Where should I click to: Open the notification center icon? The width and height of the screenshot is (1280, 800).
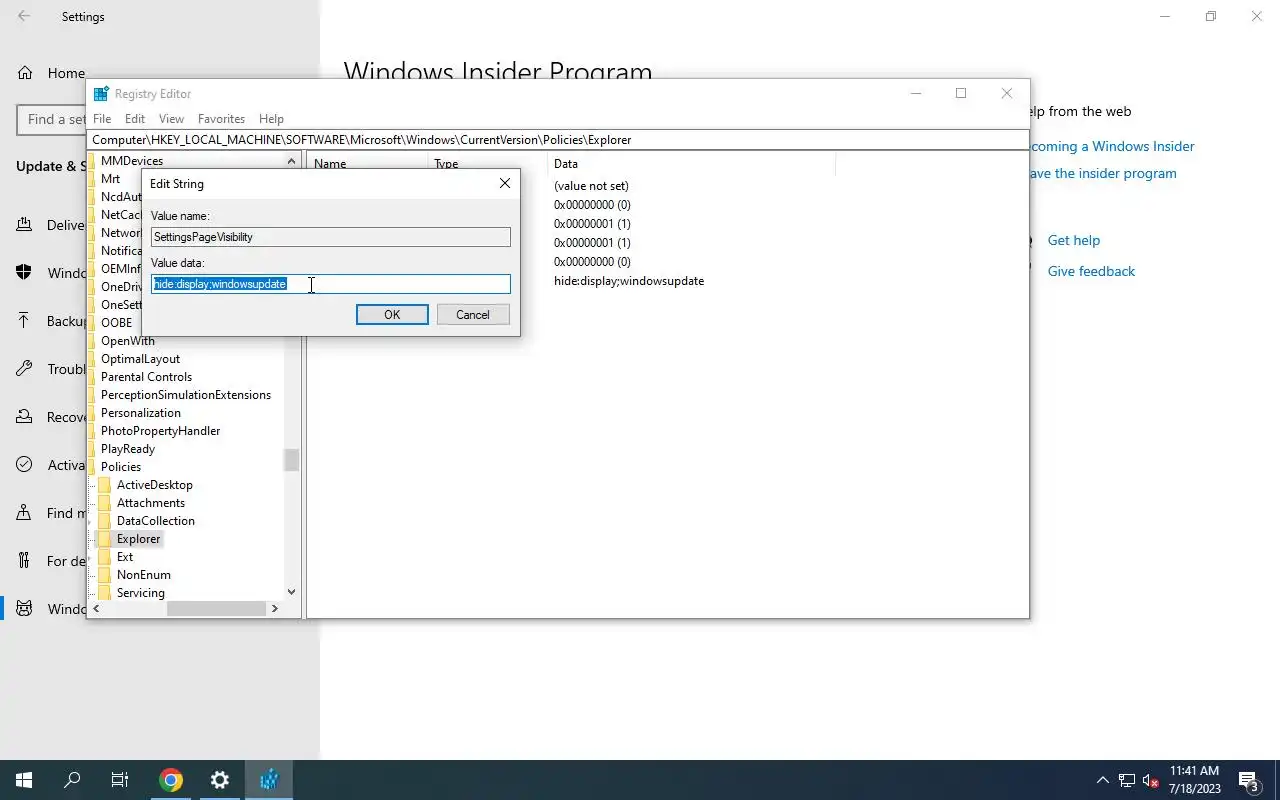click(x=1248, y=780)
